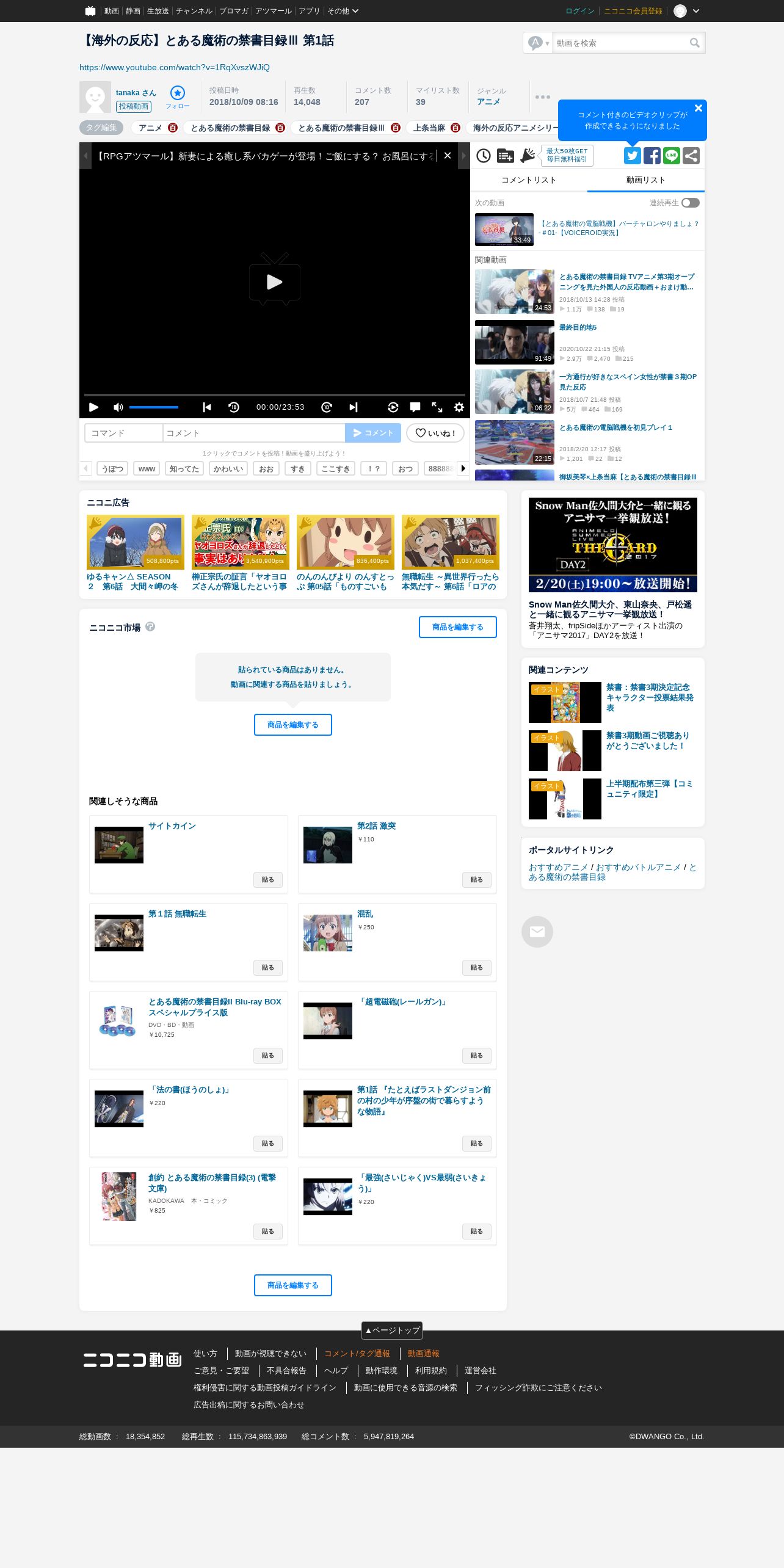Click 貼る for サイトカイン product
784x1568 pixels.
pyautogui.click(x=268, y=880)
